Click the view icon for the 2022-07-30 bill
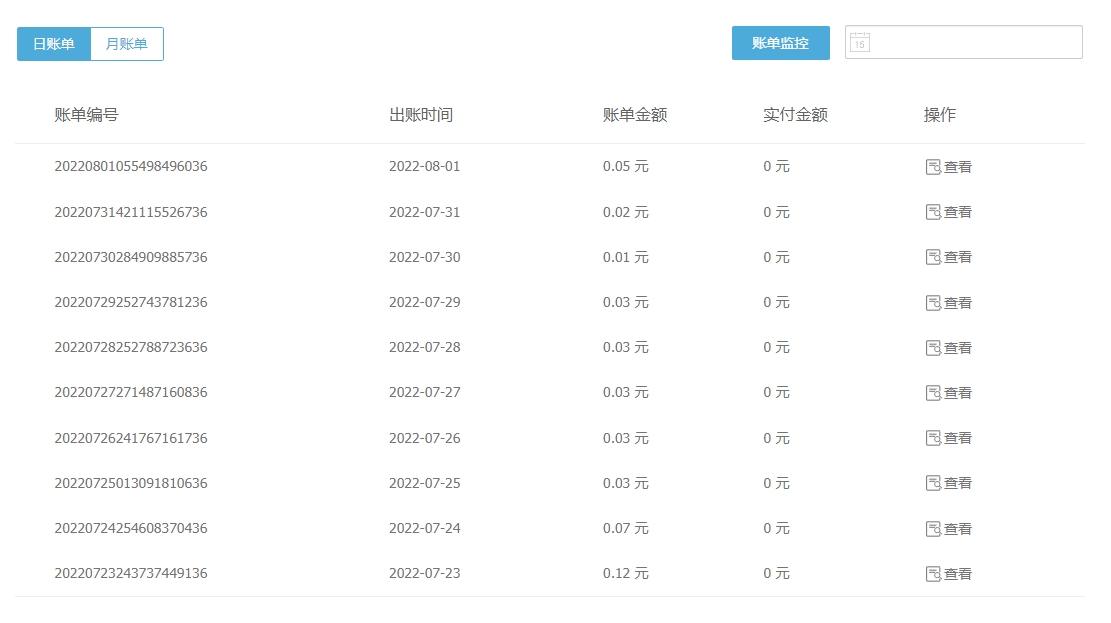The image size is (1111, 623). click(x=934, y=257)
